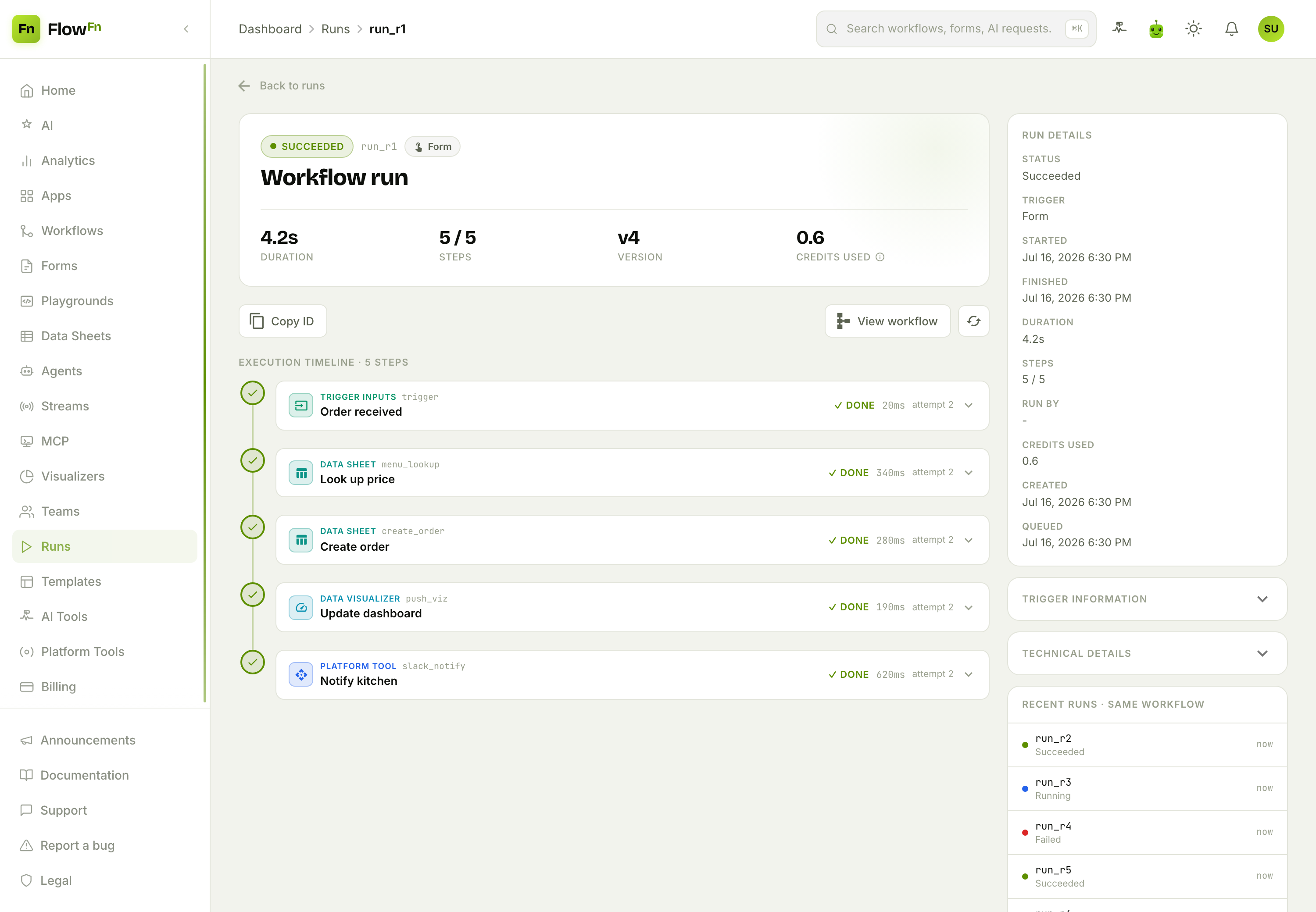Click the Update dashboard visualizer icon

click(300, 607)
